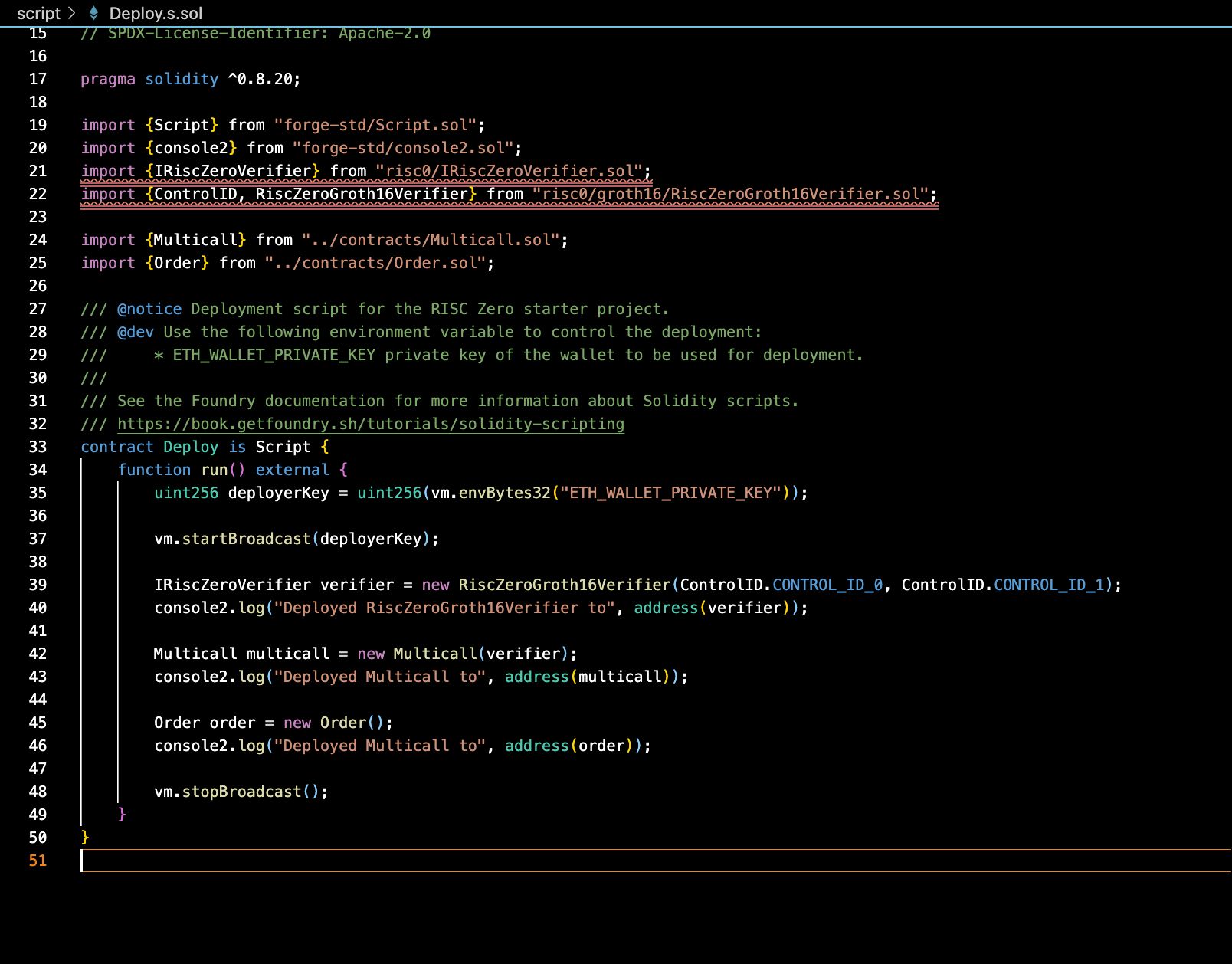Viewport: 1232px width, 964px height.
Task: Click the 'external' keyword on line 34
Action: pyautogui.click(x=293, y=470)
